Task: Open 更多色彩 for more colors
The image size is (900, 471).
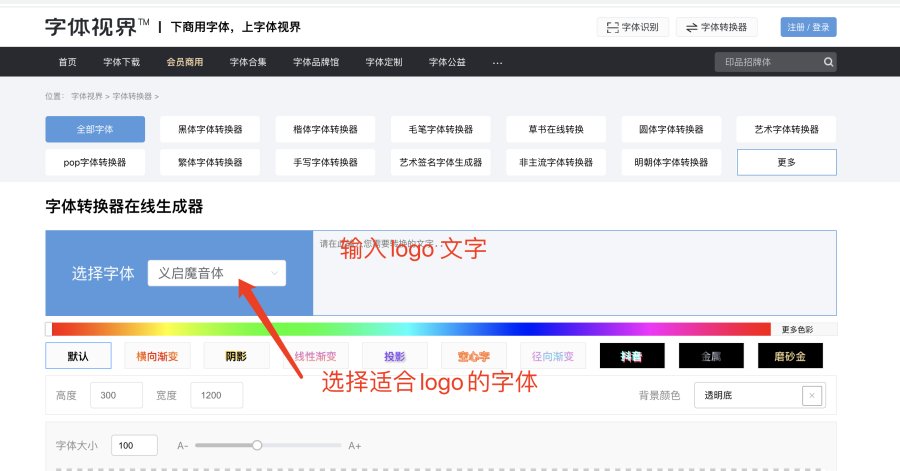Action: click(804, 329)
